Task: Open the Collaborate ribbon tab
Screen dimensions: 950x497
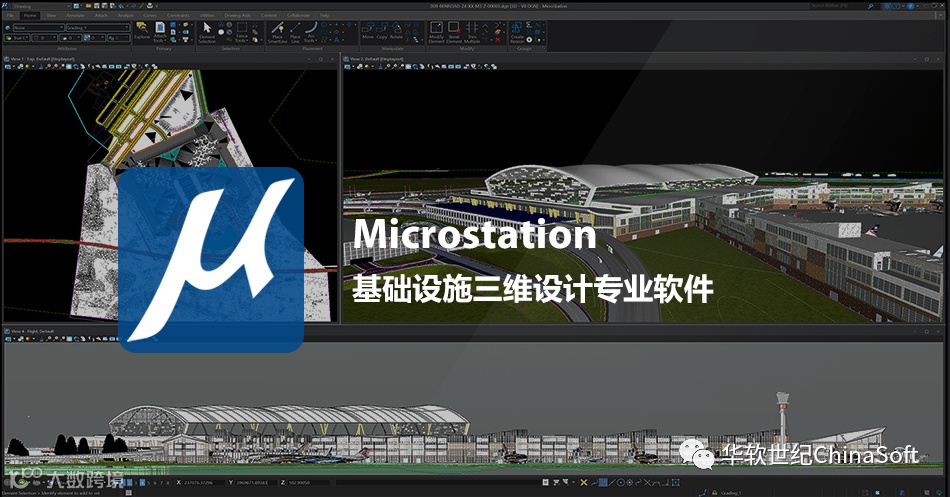Action: (x=298, y=15)
